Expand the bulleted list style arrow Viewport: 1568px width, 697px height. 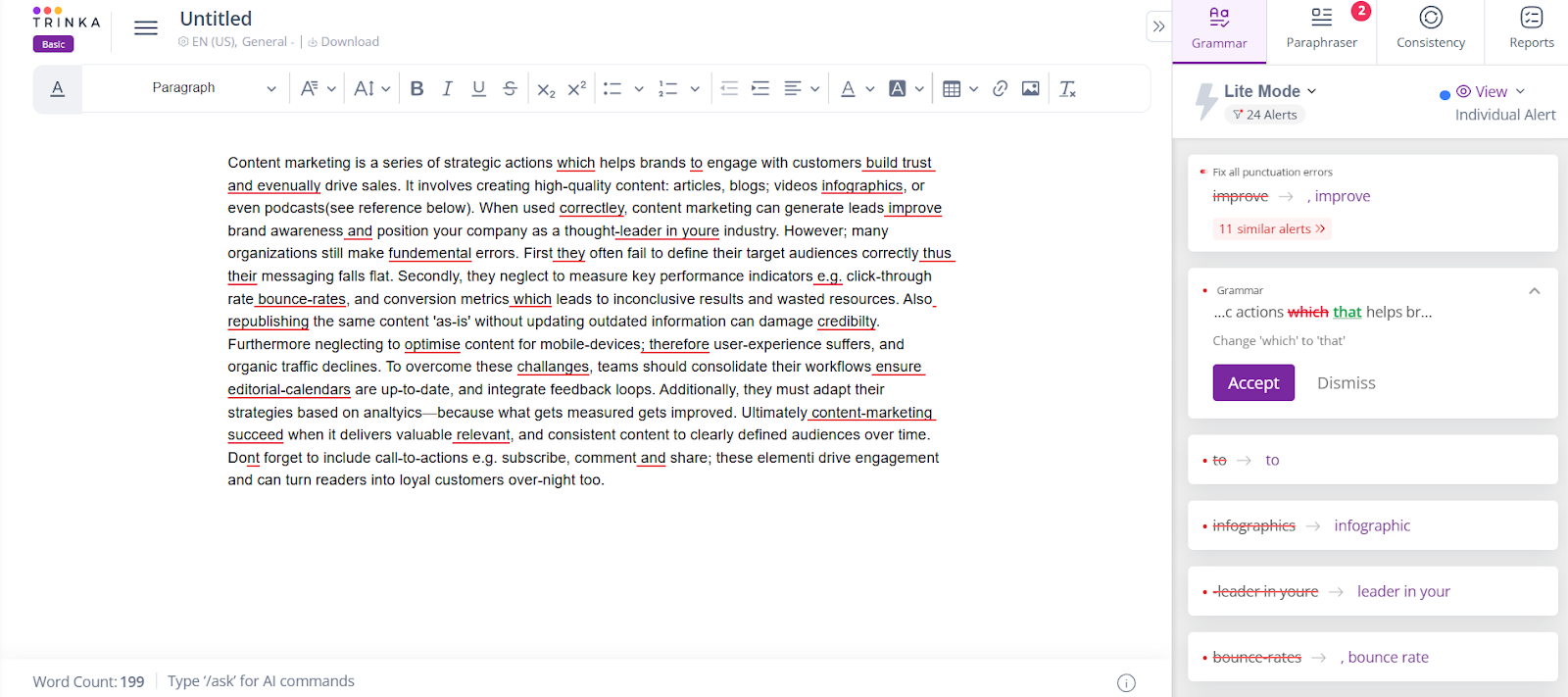point(639,88)
